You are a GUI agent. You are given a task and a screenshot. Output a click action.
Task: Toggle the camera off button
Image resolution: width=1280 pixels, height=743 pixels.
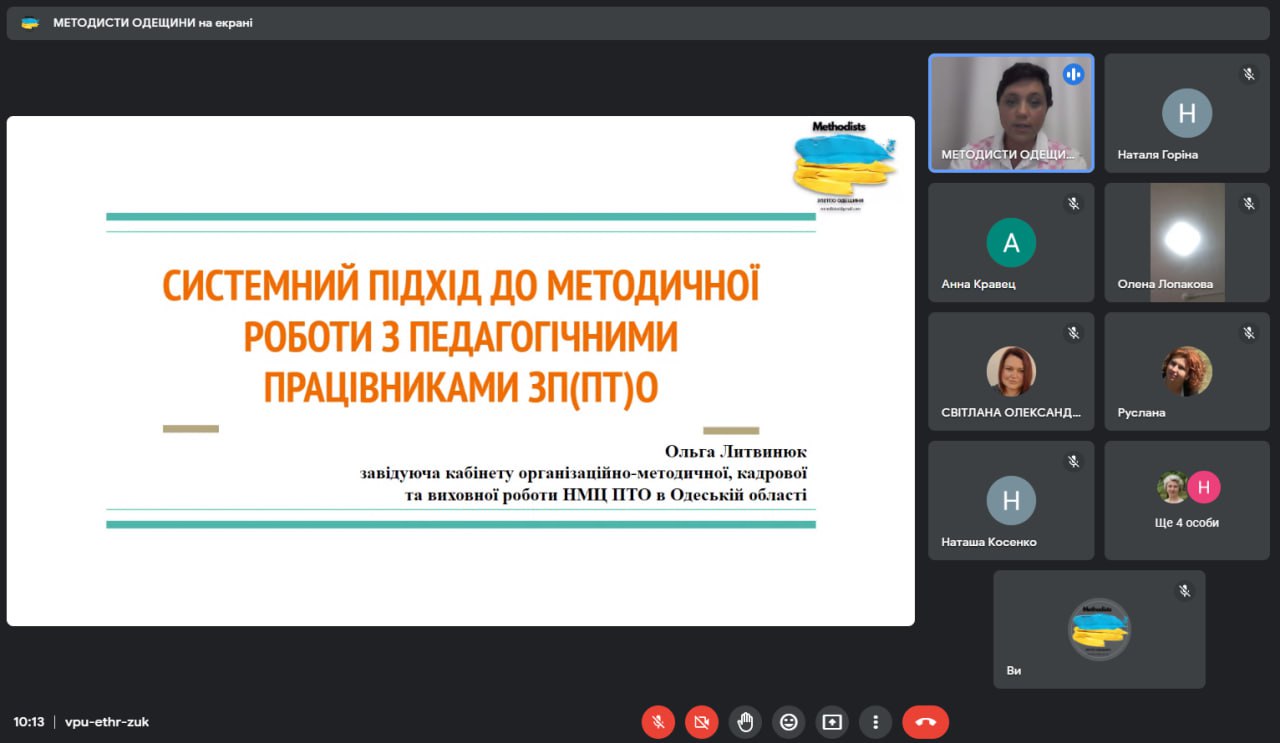pos(702,721)
